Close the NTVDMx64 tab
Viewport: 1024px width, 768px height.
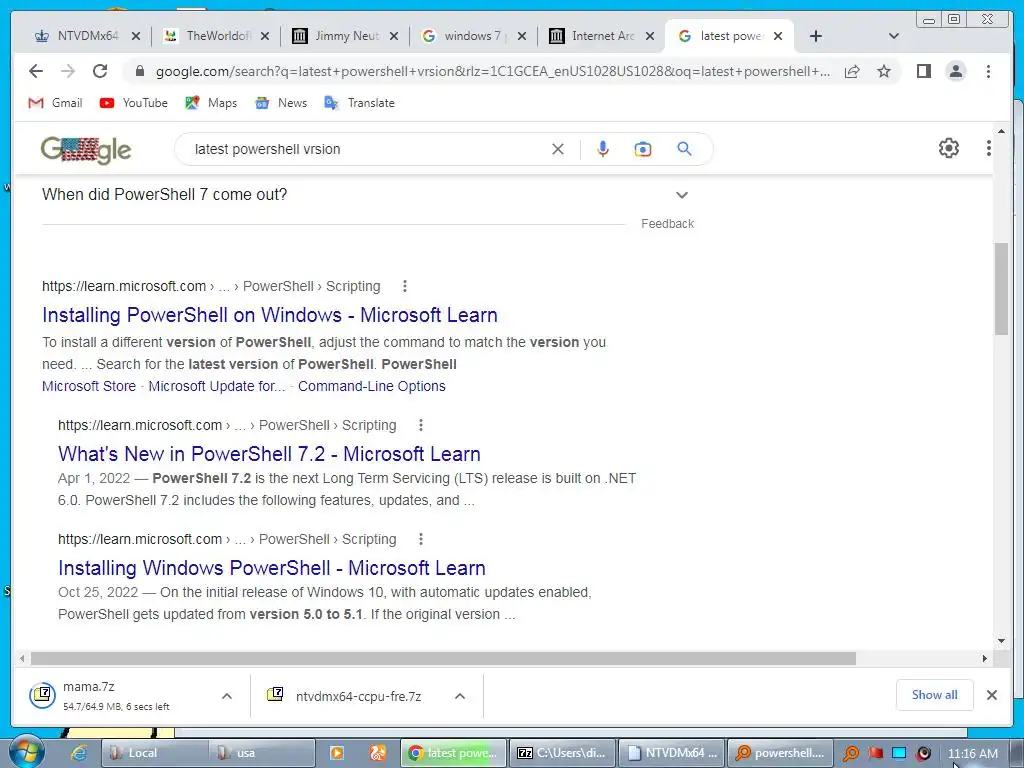[135, 36]
